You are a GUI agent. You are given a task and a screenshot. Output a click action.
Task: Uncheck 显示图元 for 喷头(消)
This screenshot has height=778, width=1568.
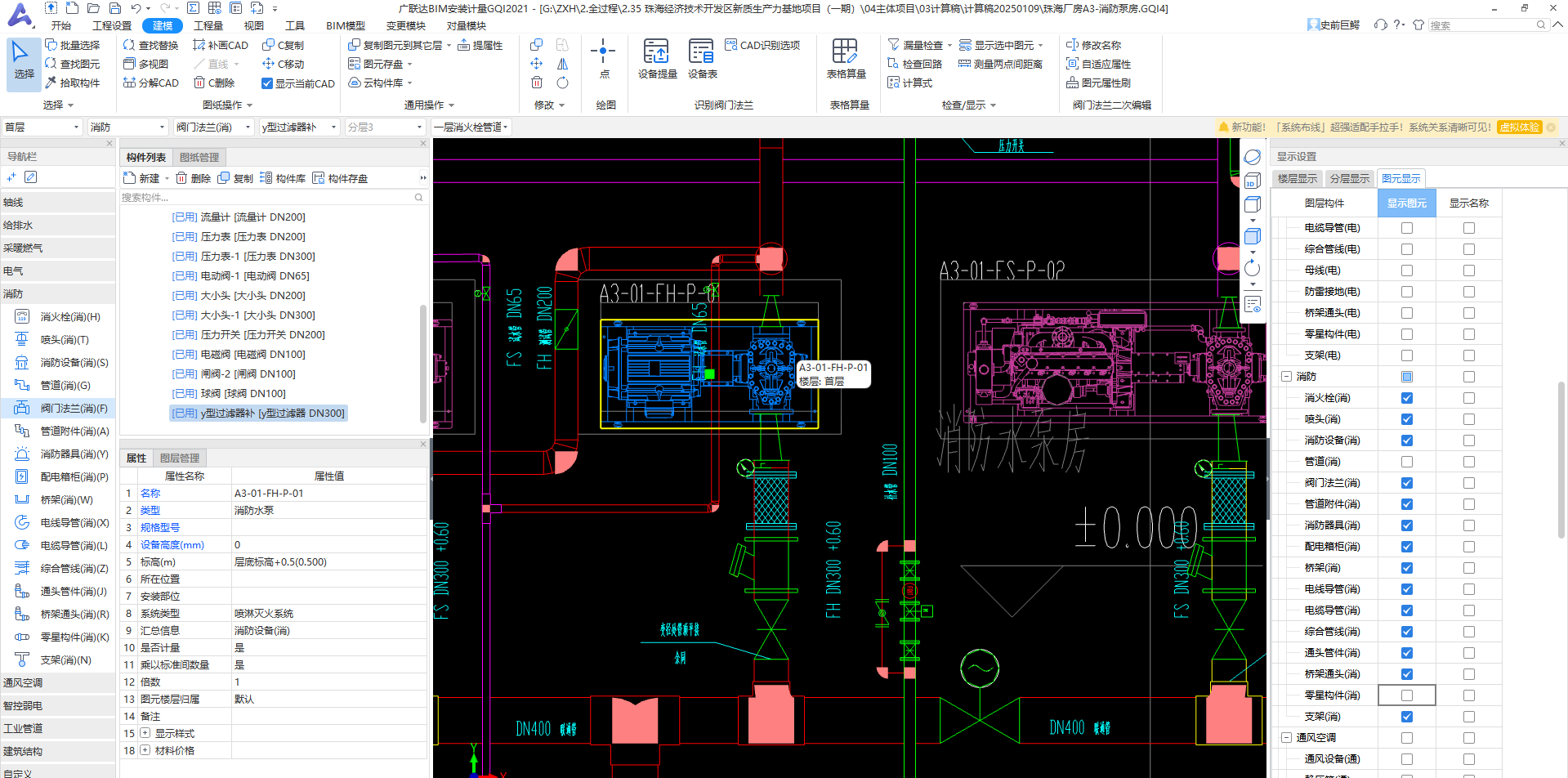1407,419
